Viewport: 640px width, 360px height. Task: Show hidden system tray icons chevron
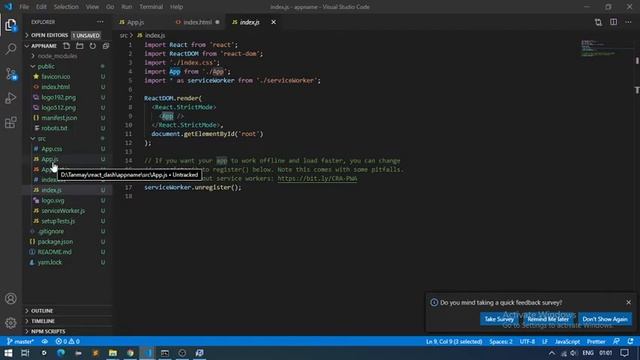552,353
